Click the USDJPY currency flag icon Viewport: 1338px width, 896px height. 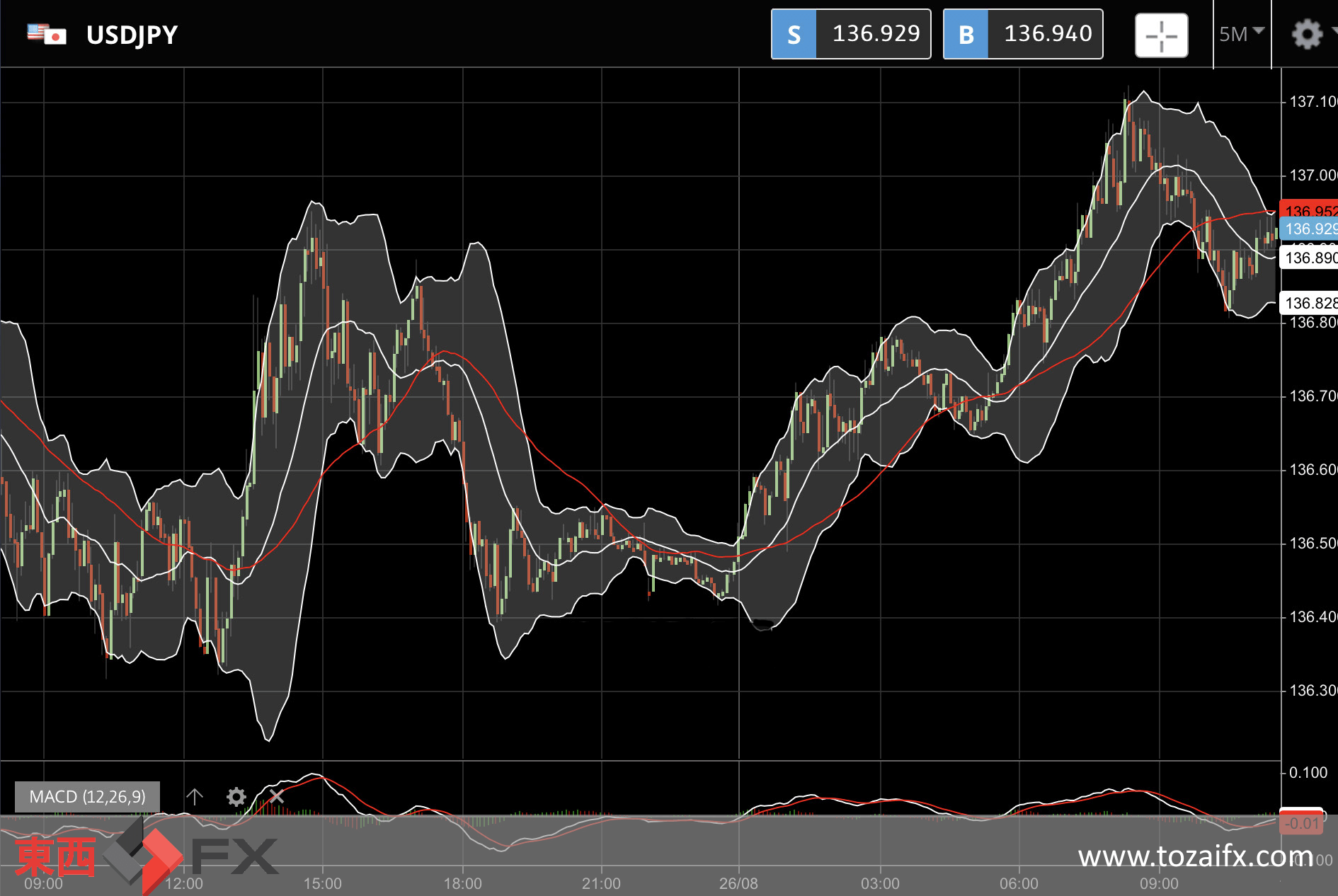pos(47,34)
